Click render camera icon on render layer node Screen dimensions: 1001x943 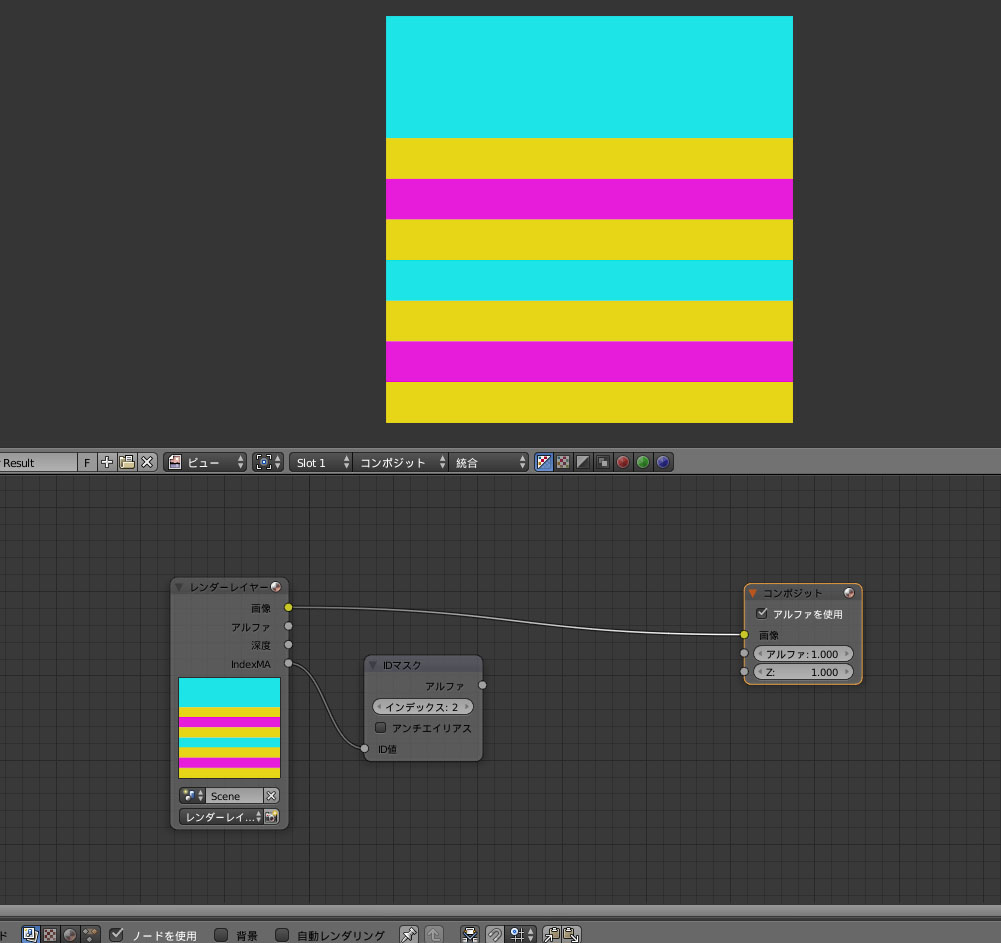271,817
